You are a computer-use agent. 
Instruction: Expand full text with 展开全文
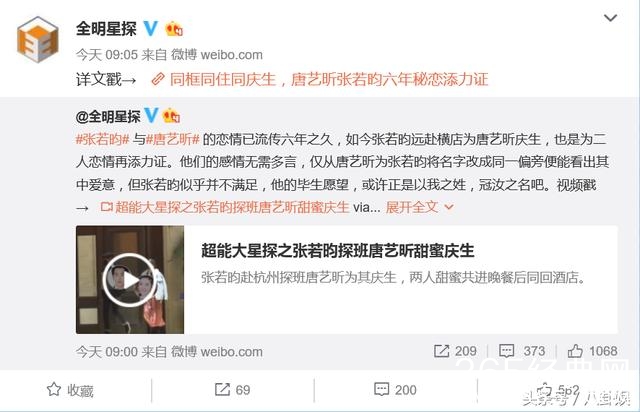coord(419,207)
